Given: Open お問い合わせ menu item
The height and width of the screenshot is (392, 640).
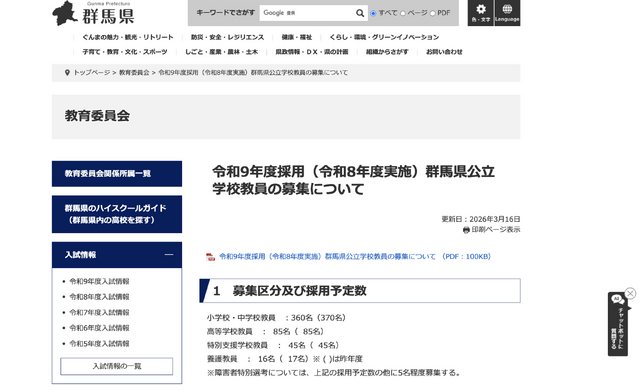Looking at the screenshot, I should [x=444, y=52].
